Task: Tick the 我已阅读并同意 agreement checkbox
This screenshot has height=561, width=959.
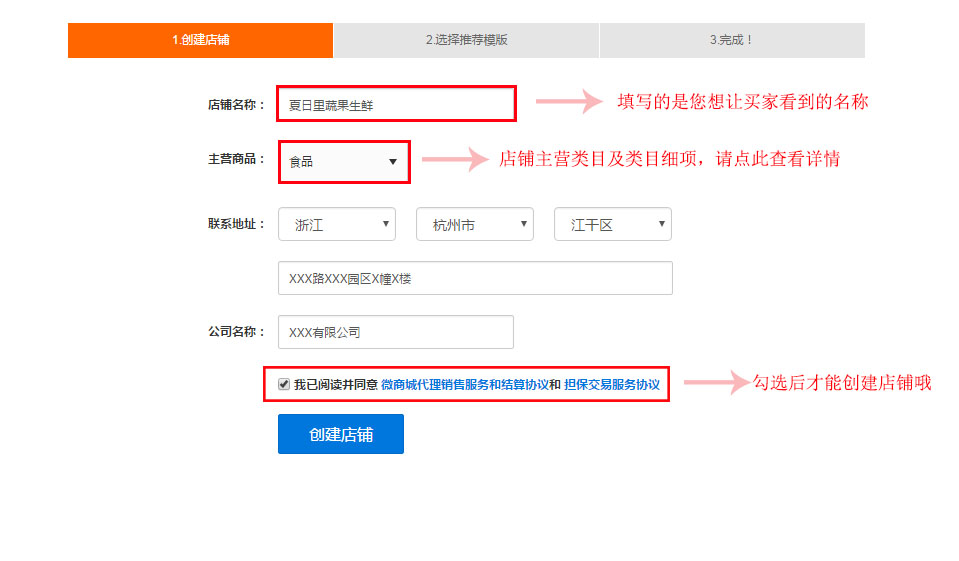Action: coord(284,384)
